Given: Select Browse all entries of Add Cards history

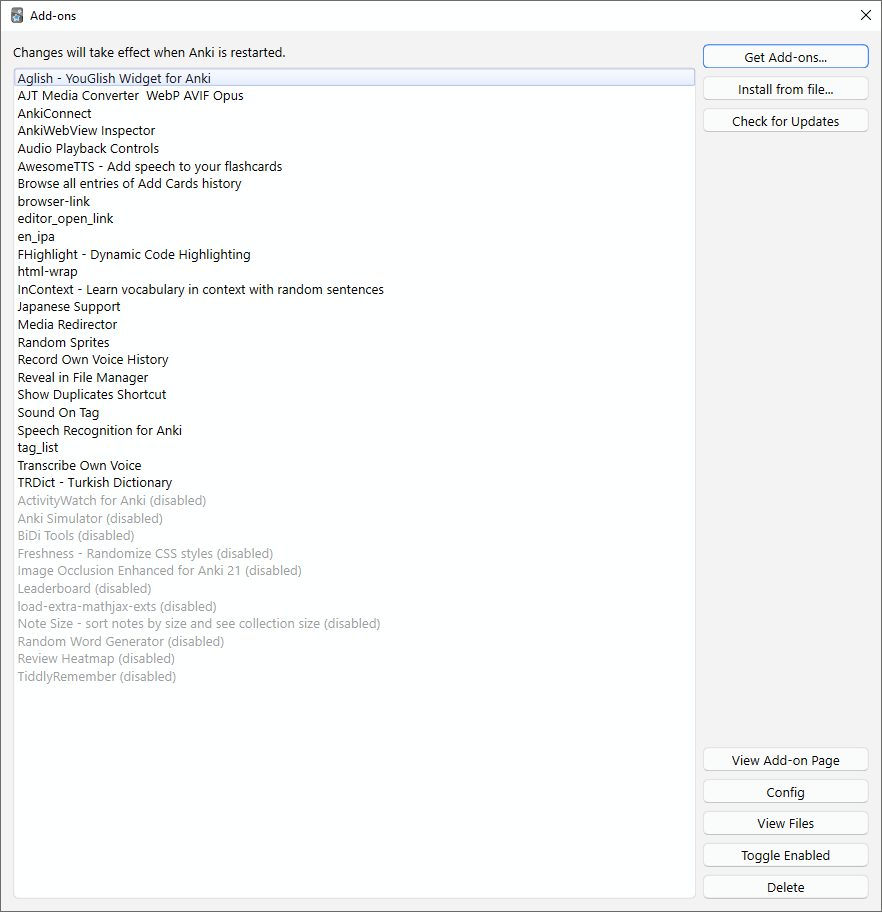Looking at the screenshot, I should [x=354, y=184].
